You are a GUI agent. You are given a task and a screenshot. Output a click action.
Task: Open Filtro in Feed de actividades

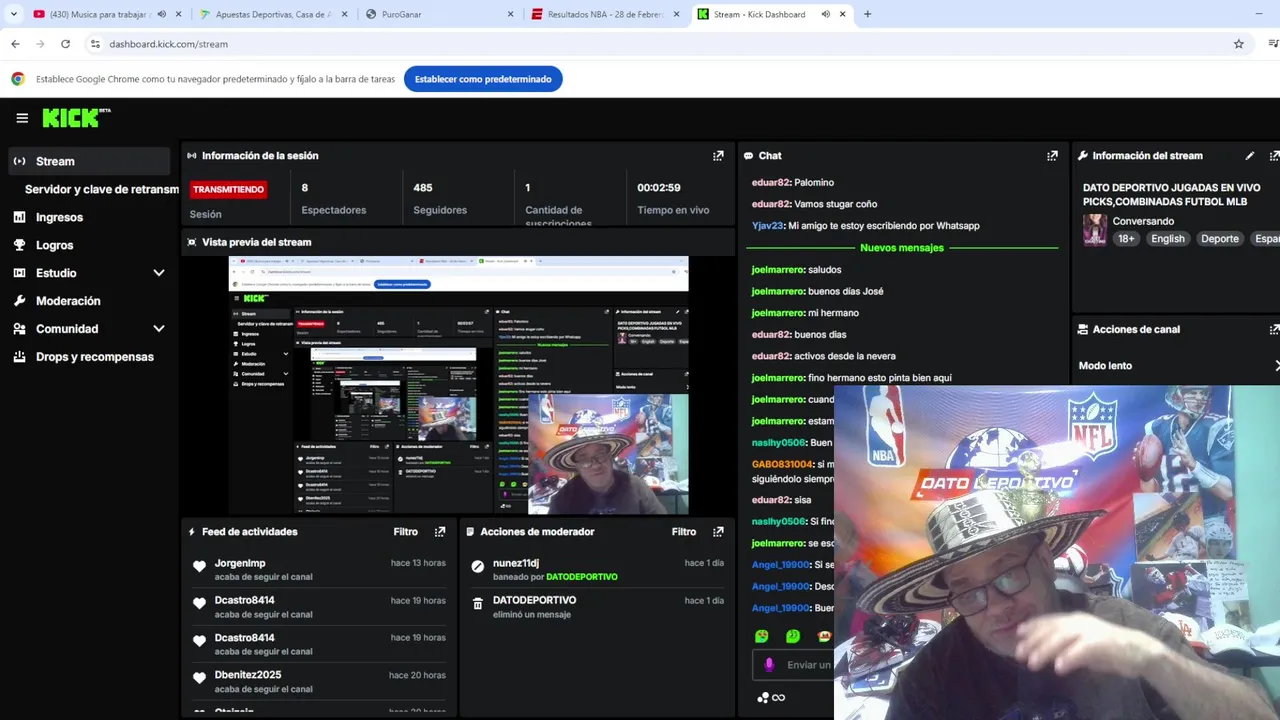[x=405, y=532]
